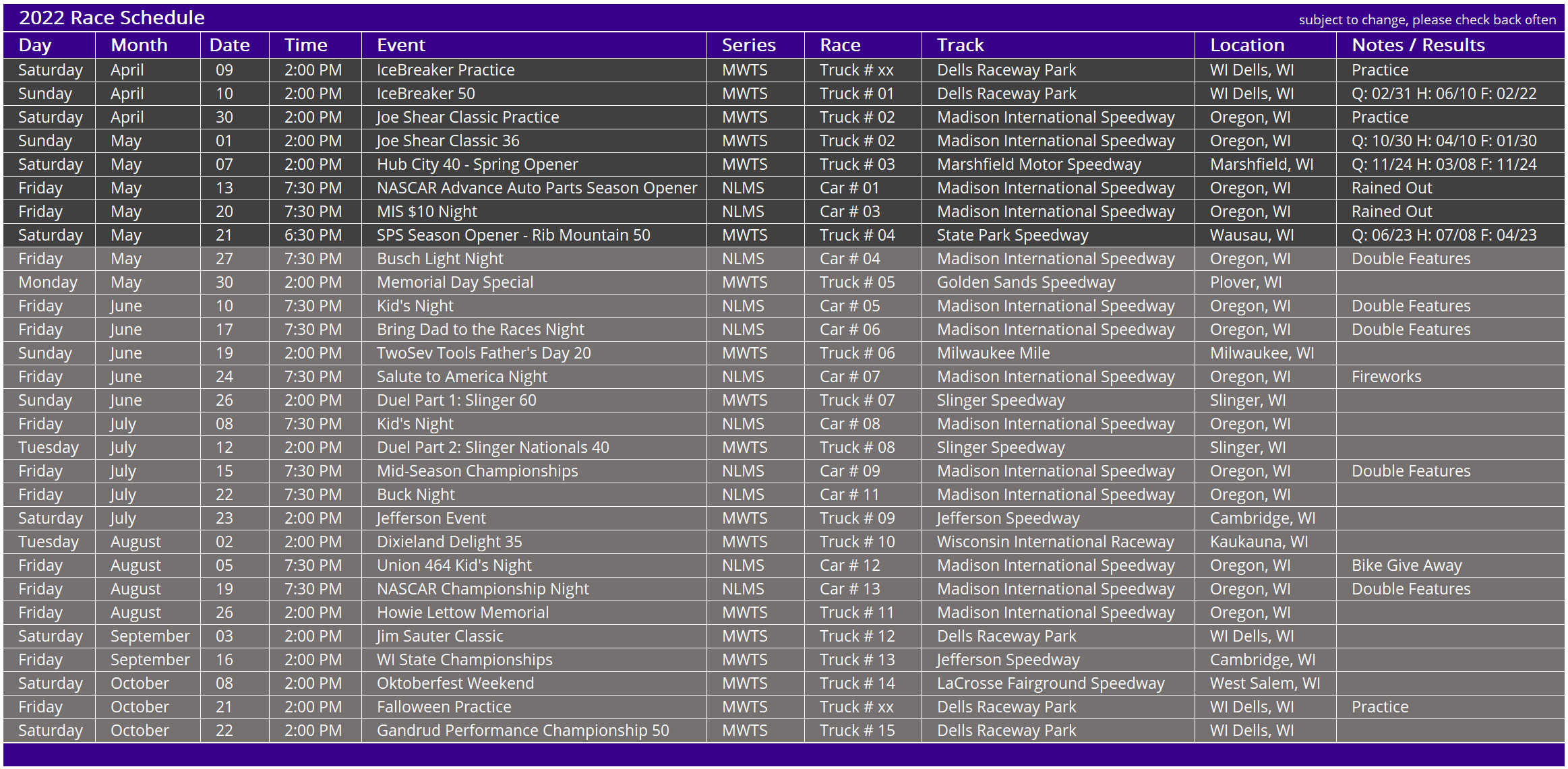
Task: Click 'Buck Night' event cell
Action: (416, 495)
